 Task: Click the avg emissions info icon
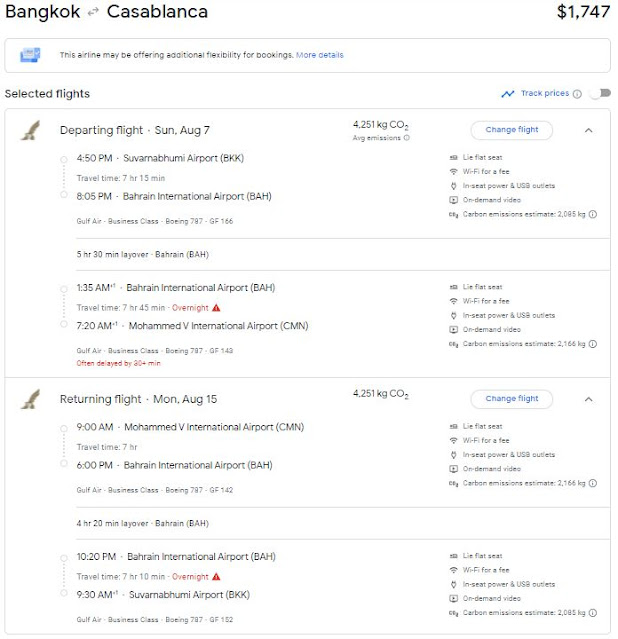tap(407, 139)
